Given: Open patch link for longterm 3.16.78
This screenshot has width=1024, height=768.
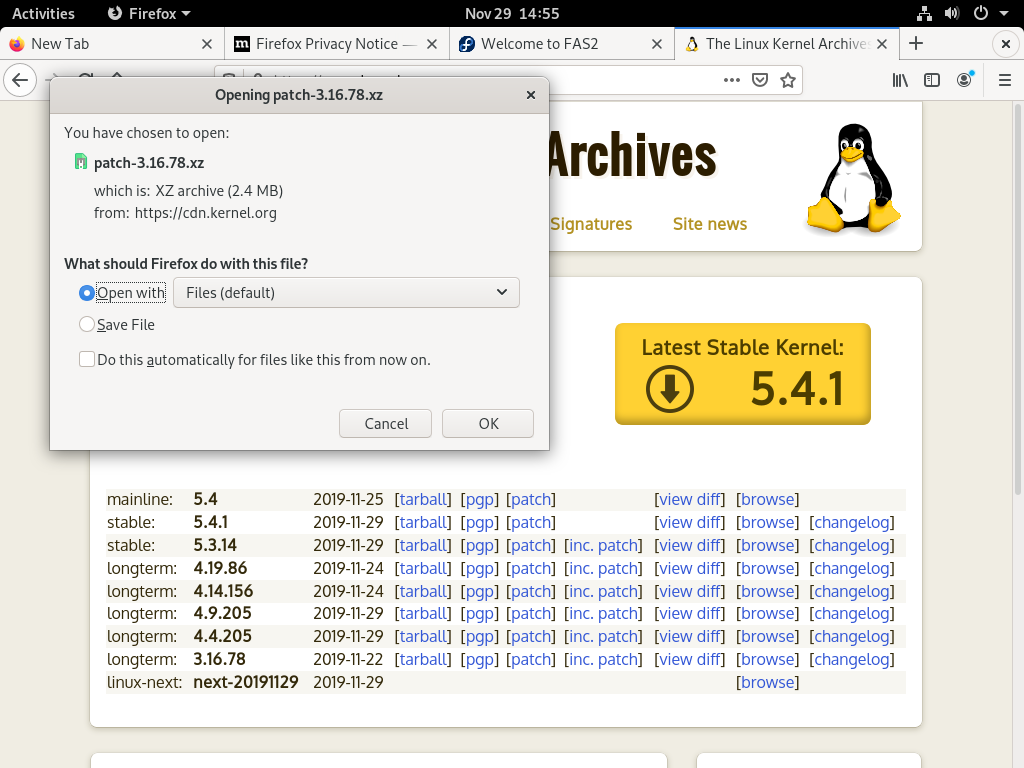Looking at the screenshot, I should pyautogui.click(x=530, y=660).
